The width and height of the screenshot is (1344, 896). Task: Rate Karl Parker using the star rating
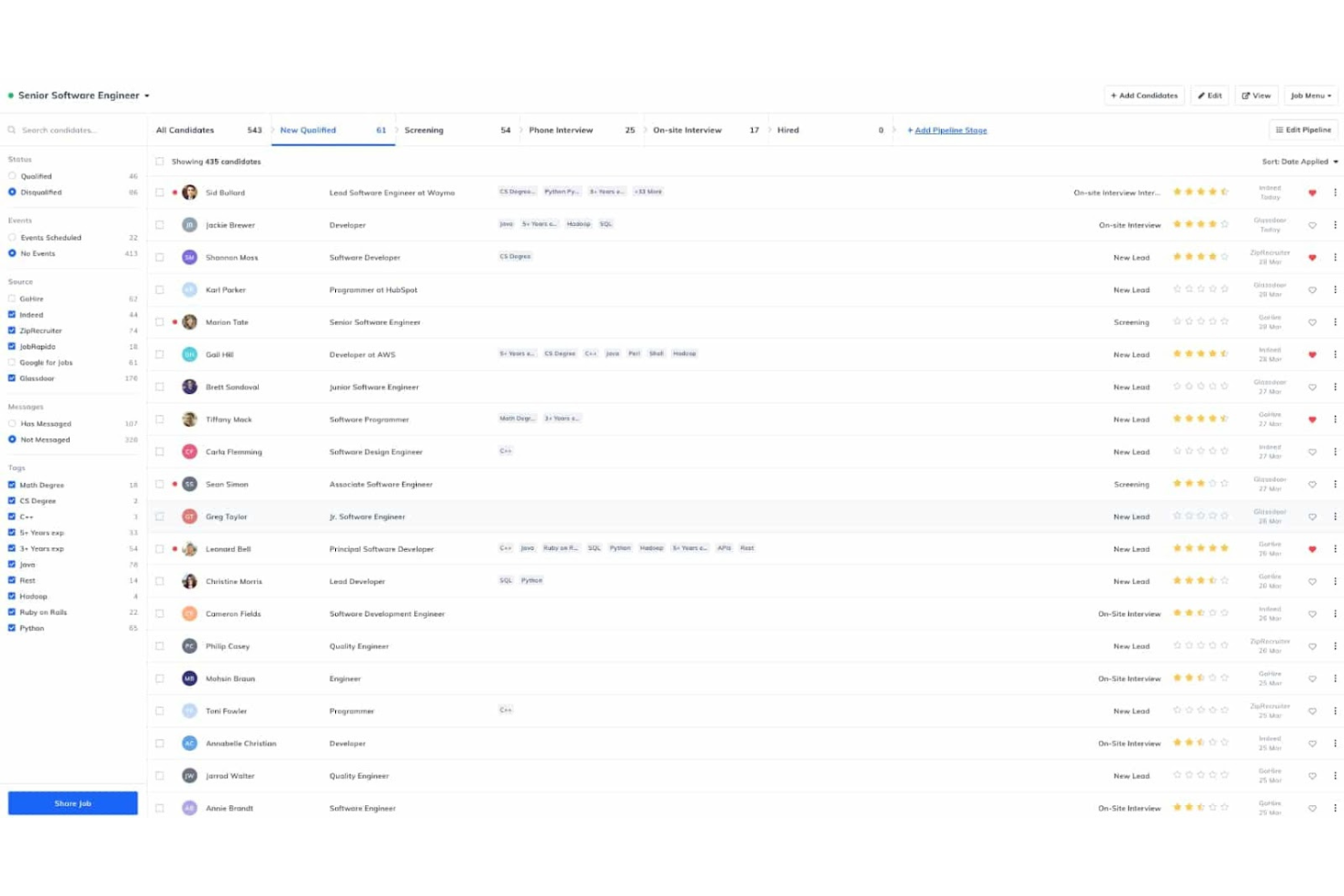pyautogui.click(x=1201, y=290)
